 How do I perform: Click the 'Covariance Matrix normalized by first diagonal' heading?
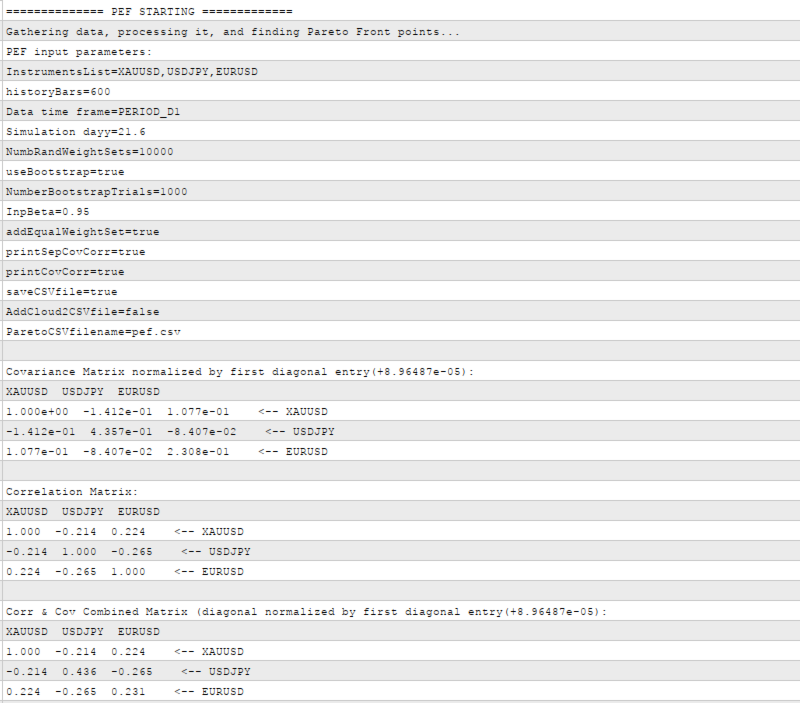401,371
